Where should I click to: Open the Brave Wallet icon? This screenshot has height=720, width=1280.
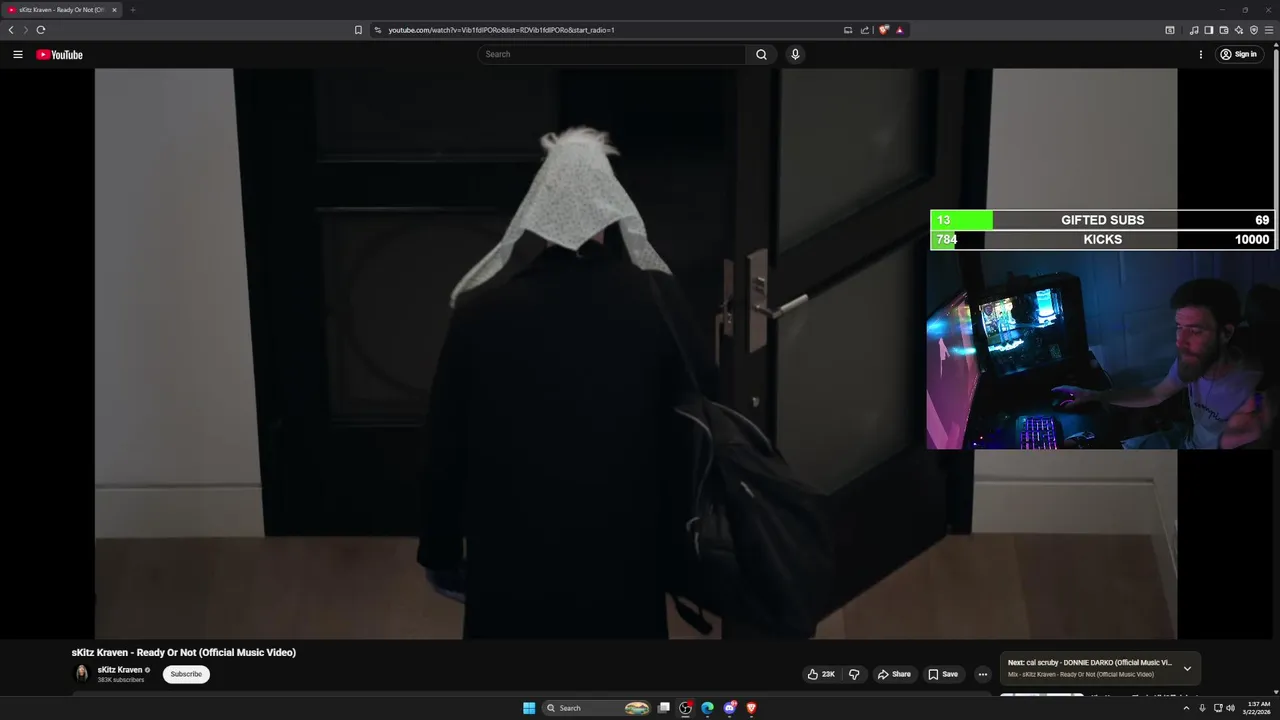pyautogui.click(x=1224, y=30)
